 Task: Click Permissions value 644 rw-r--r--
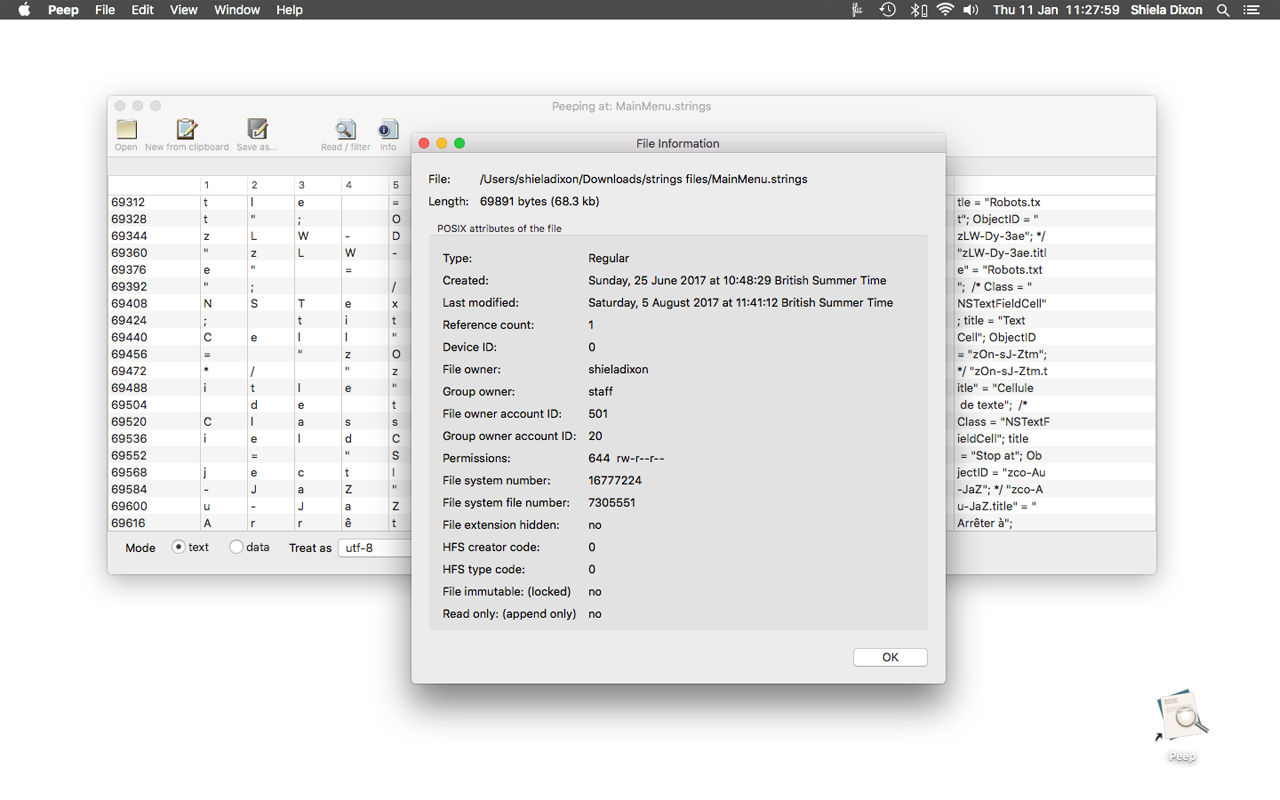click(x=626, y=458)
